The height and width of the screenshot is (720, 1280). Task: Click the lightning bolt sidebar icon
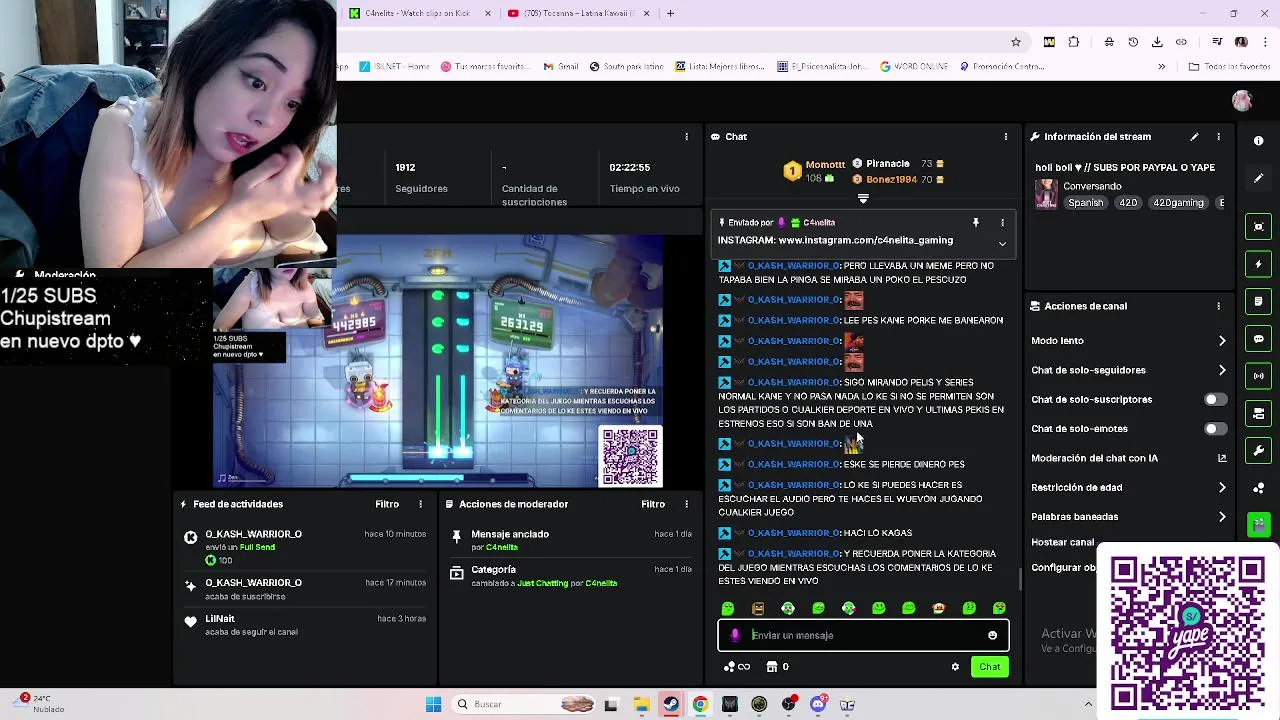tap(1259, 264)
